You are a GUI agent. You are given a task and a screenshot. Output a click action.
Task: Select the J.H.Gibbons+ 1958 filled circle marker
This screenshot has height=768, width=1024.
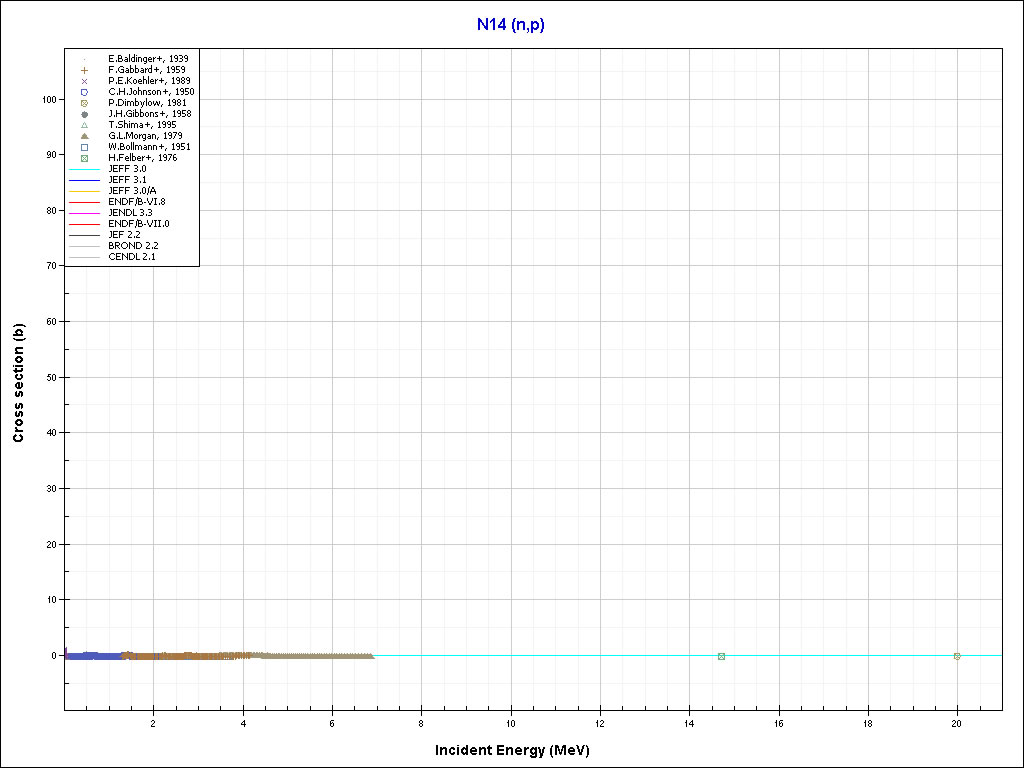tap(85, 114)
